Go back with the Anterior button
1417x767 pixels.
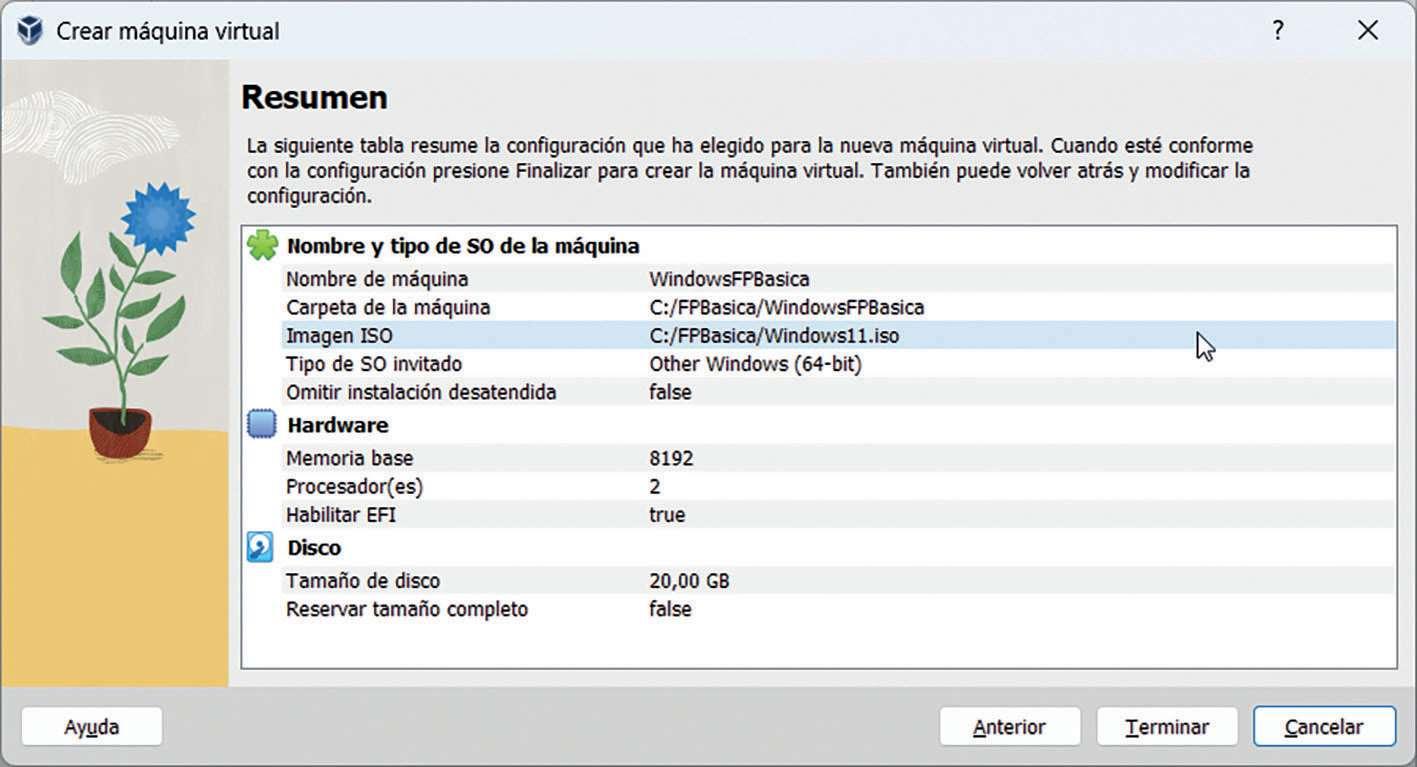click(1010, 727)
